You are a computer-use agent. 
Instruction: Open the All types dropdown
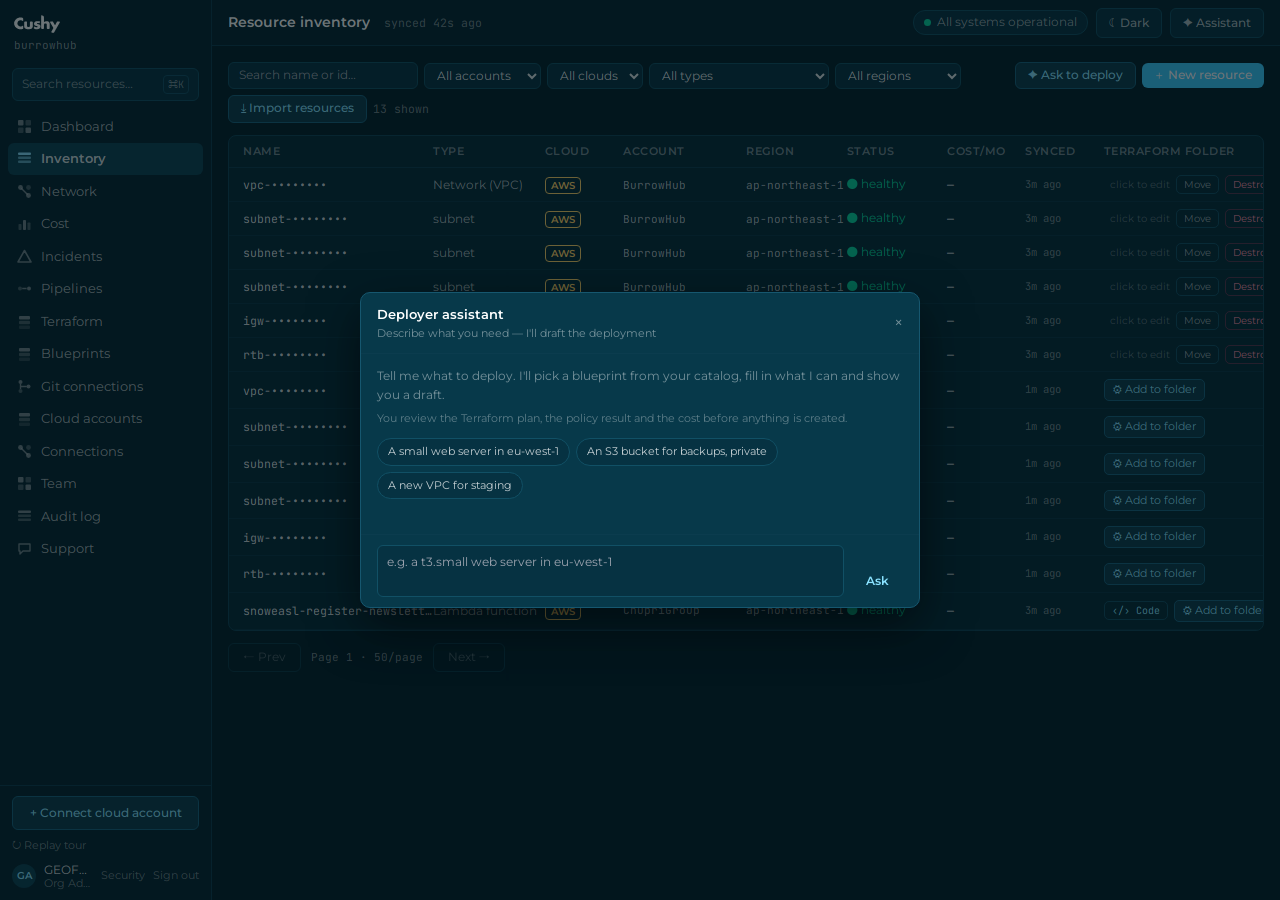coord(739,76)
